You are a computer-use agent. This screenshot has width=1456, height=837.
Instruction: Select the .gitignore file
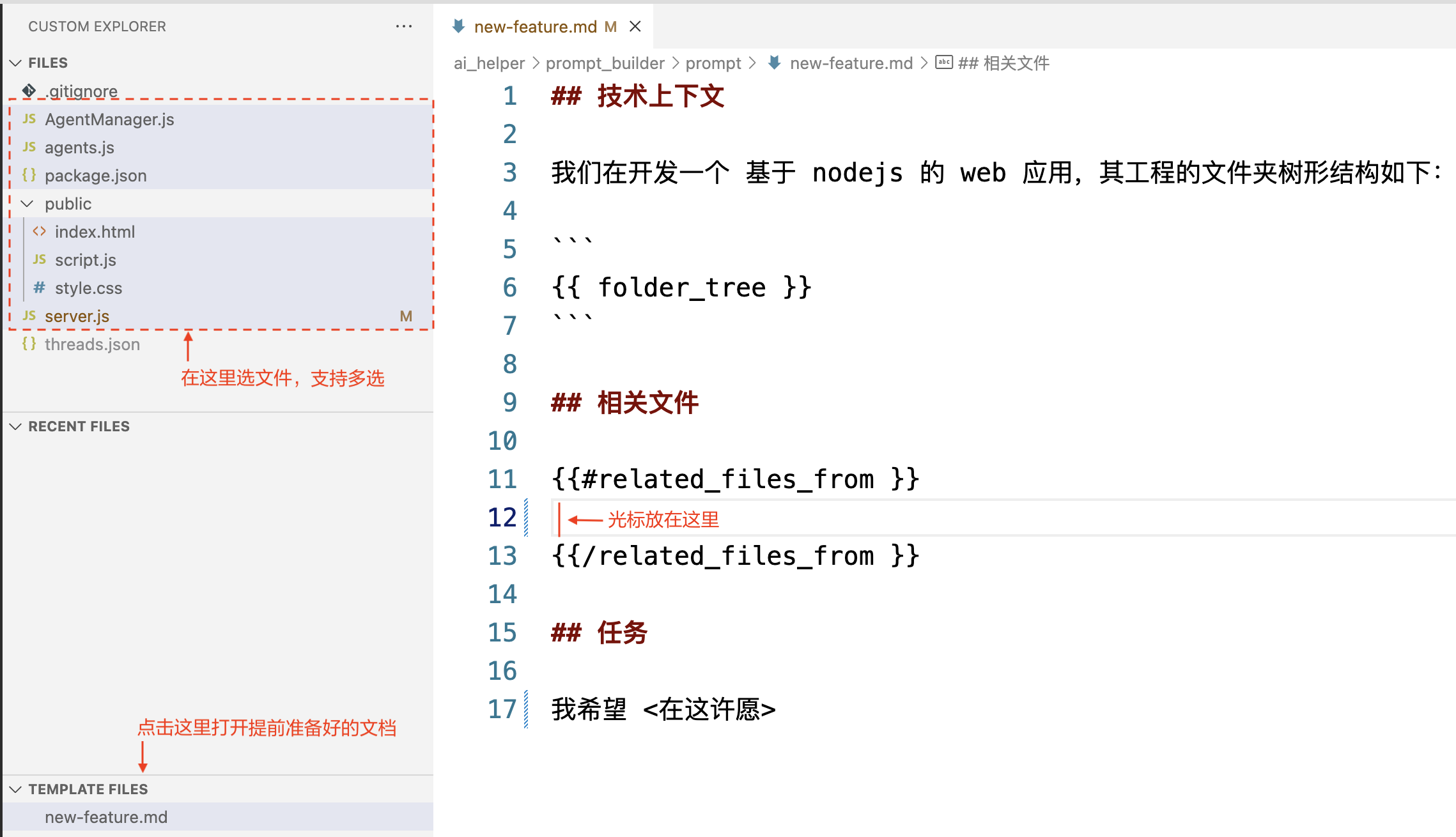coord(218,91)
